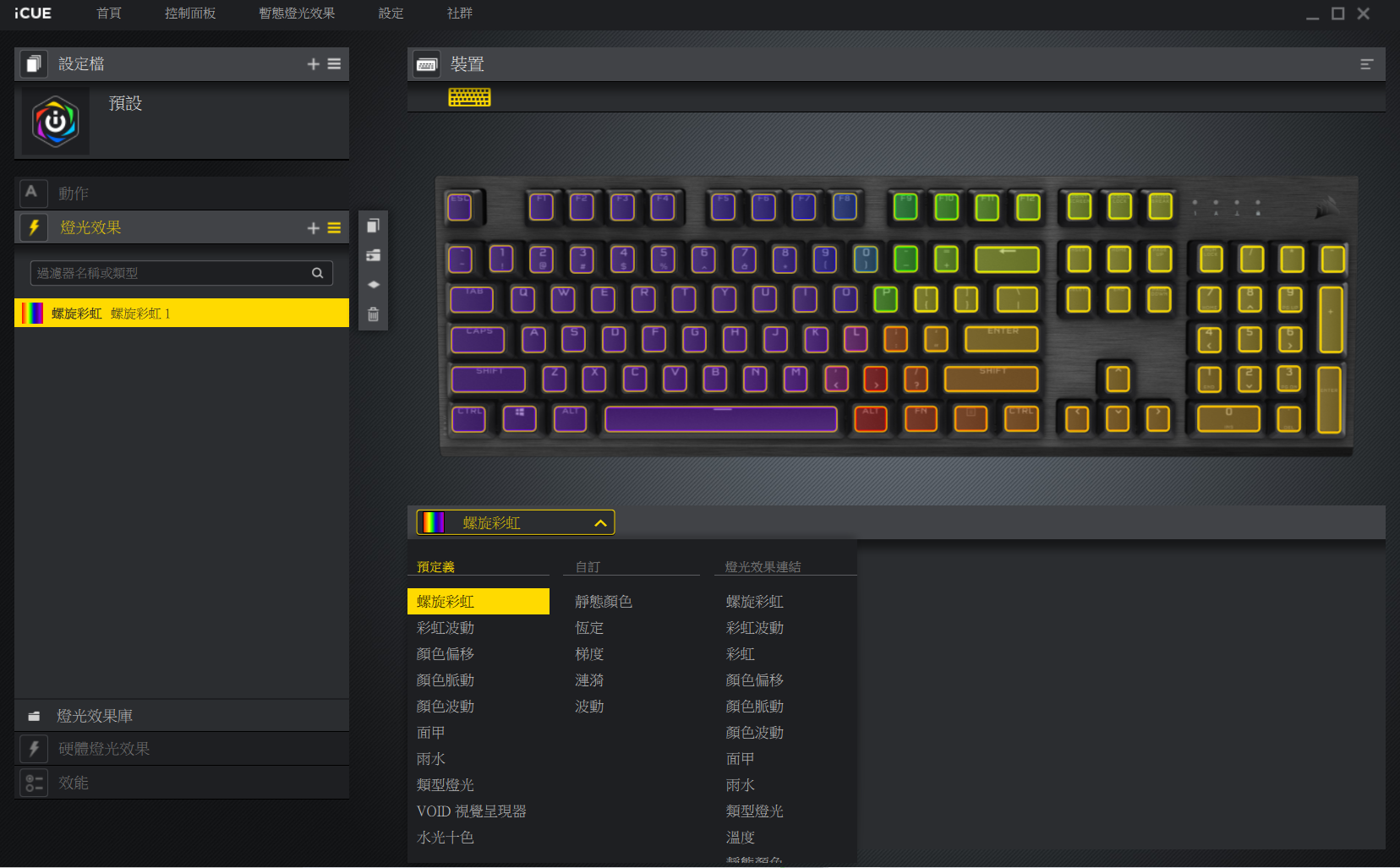
Task: Click the 燈光效果庫 folder icon
Action: 34,717
